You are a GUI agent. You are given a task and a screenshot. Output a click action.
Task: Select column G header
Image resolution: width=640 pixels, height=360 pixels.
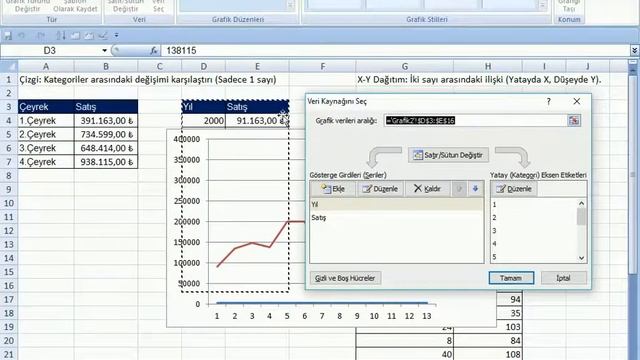[404, 66]
